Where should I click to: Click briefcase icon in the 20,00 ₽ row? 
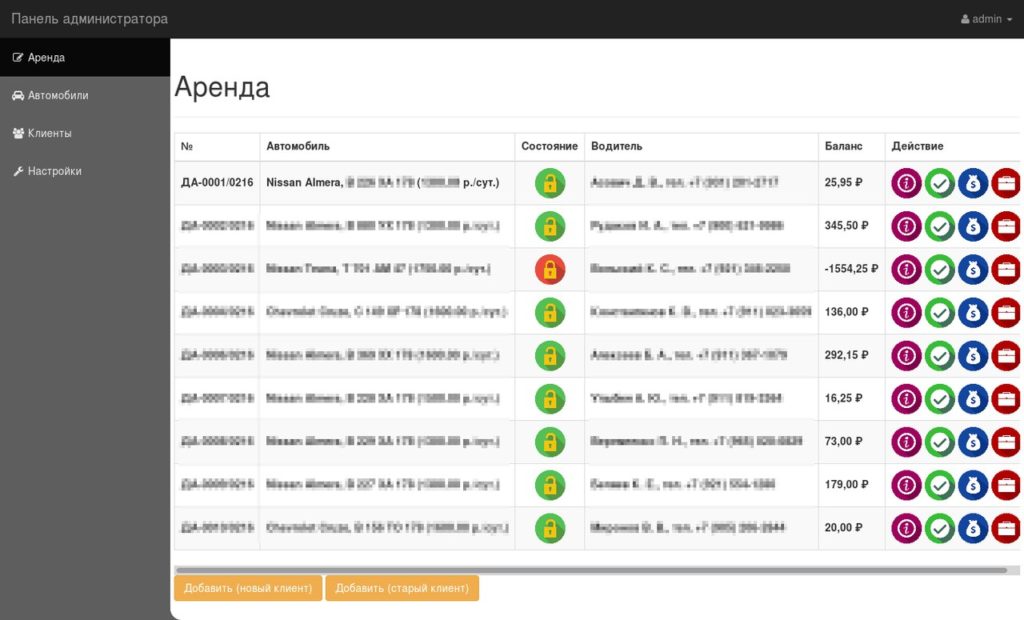1006,529
